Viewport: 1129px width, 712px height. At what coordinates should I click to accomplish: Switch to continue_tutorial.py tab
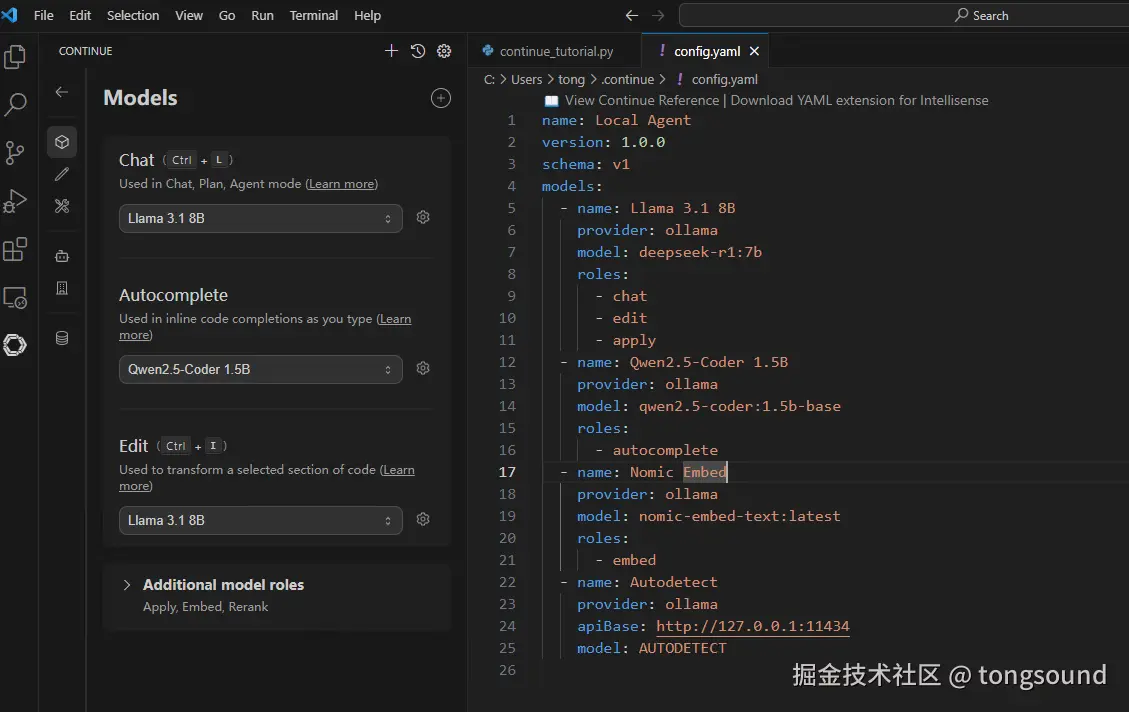click(x=556, y=51)
